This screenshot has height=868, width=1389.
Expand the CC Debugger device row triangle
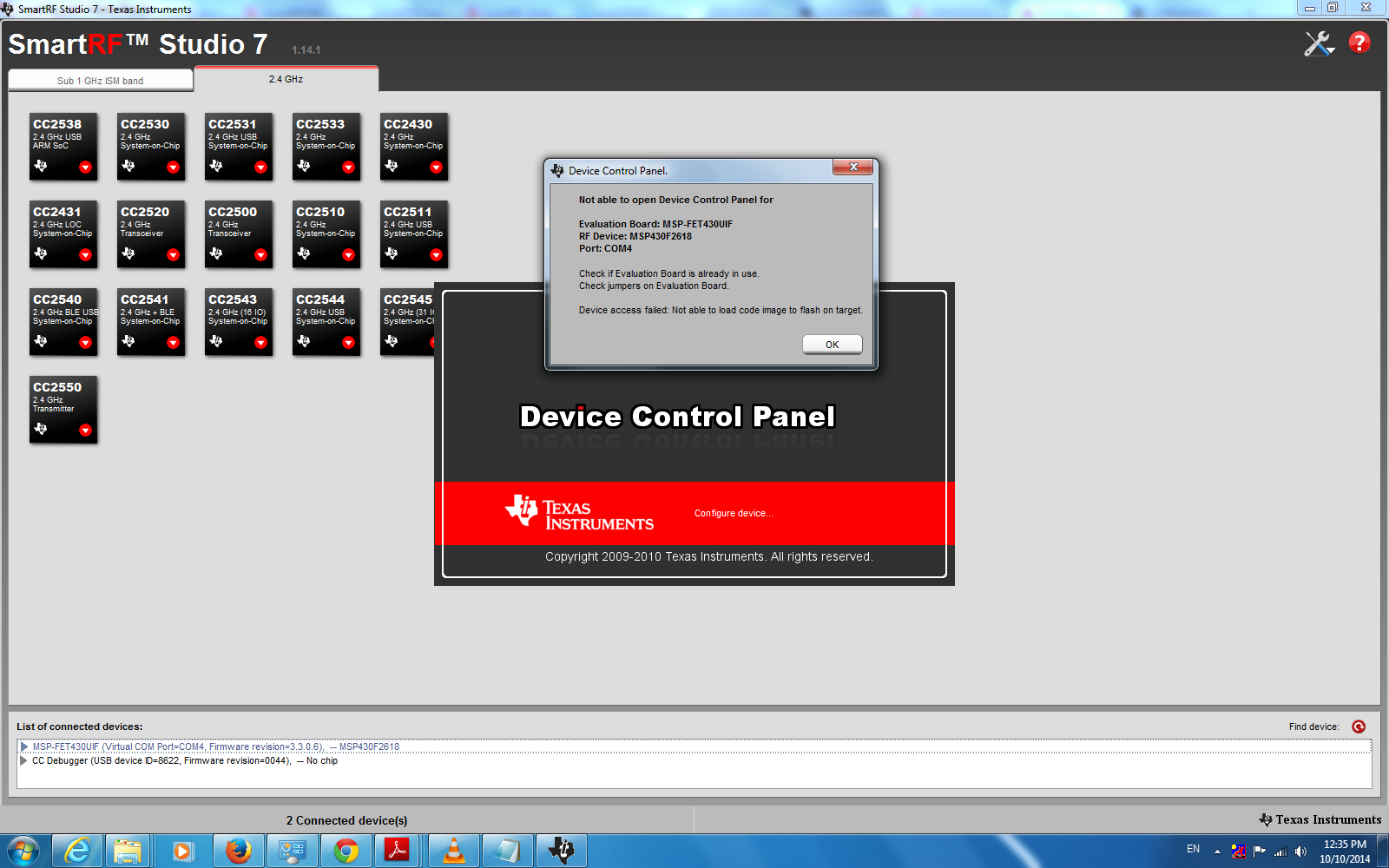pos(24,760)
